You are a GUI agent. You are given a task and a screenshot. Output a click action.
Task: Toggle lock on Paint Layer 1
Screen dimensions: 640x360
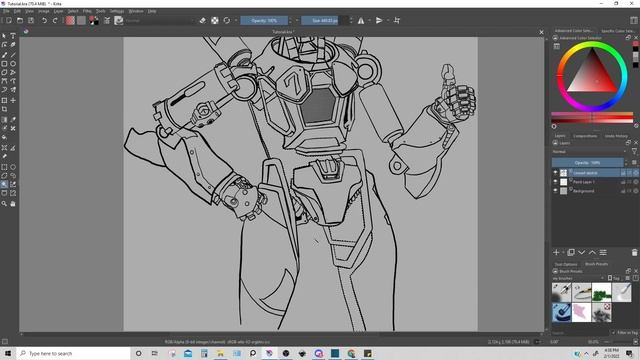pos(623,182)
